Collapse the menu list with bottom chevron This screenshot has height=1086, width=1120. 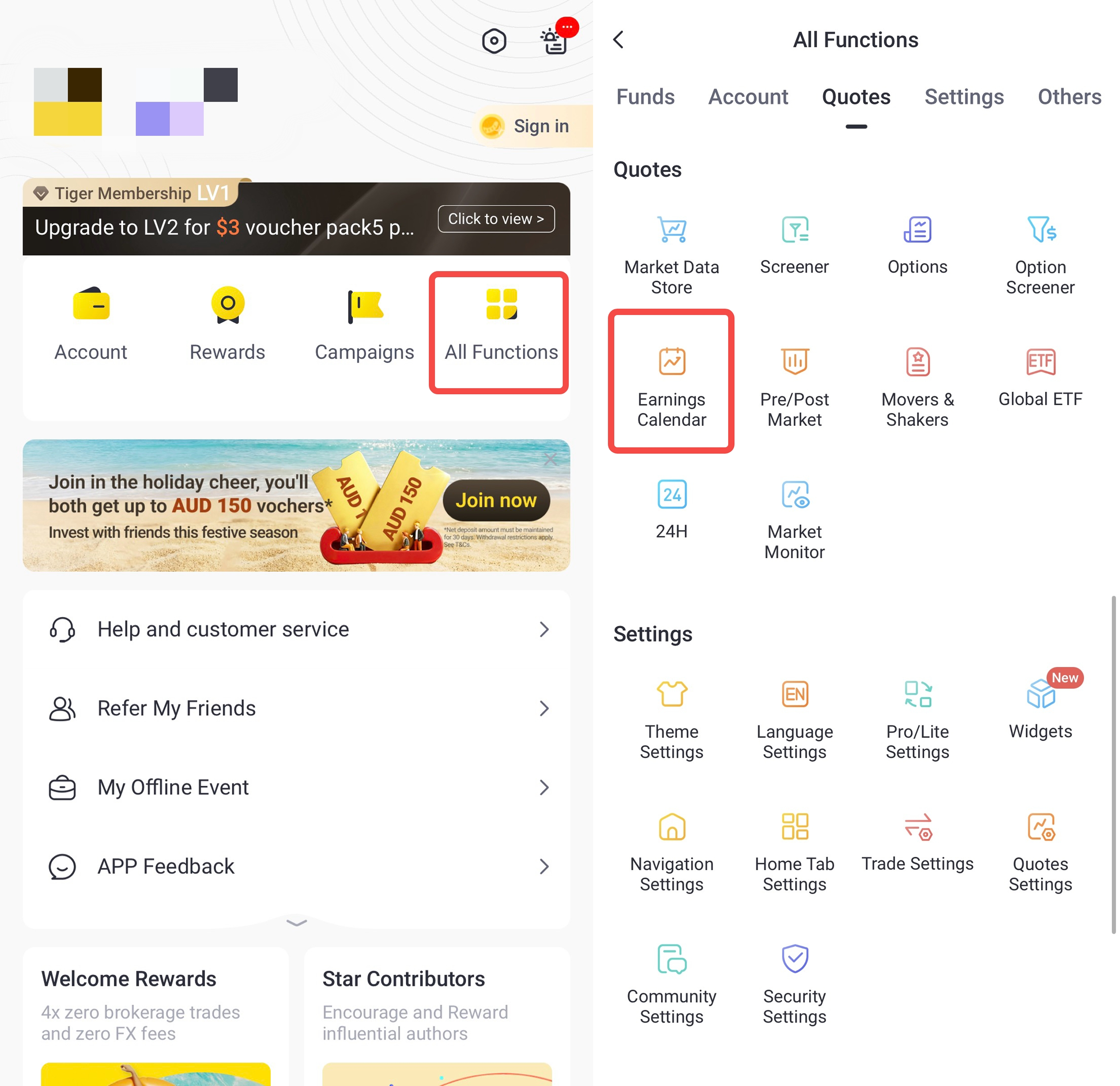click(x=297, y=922)
